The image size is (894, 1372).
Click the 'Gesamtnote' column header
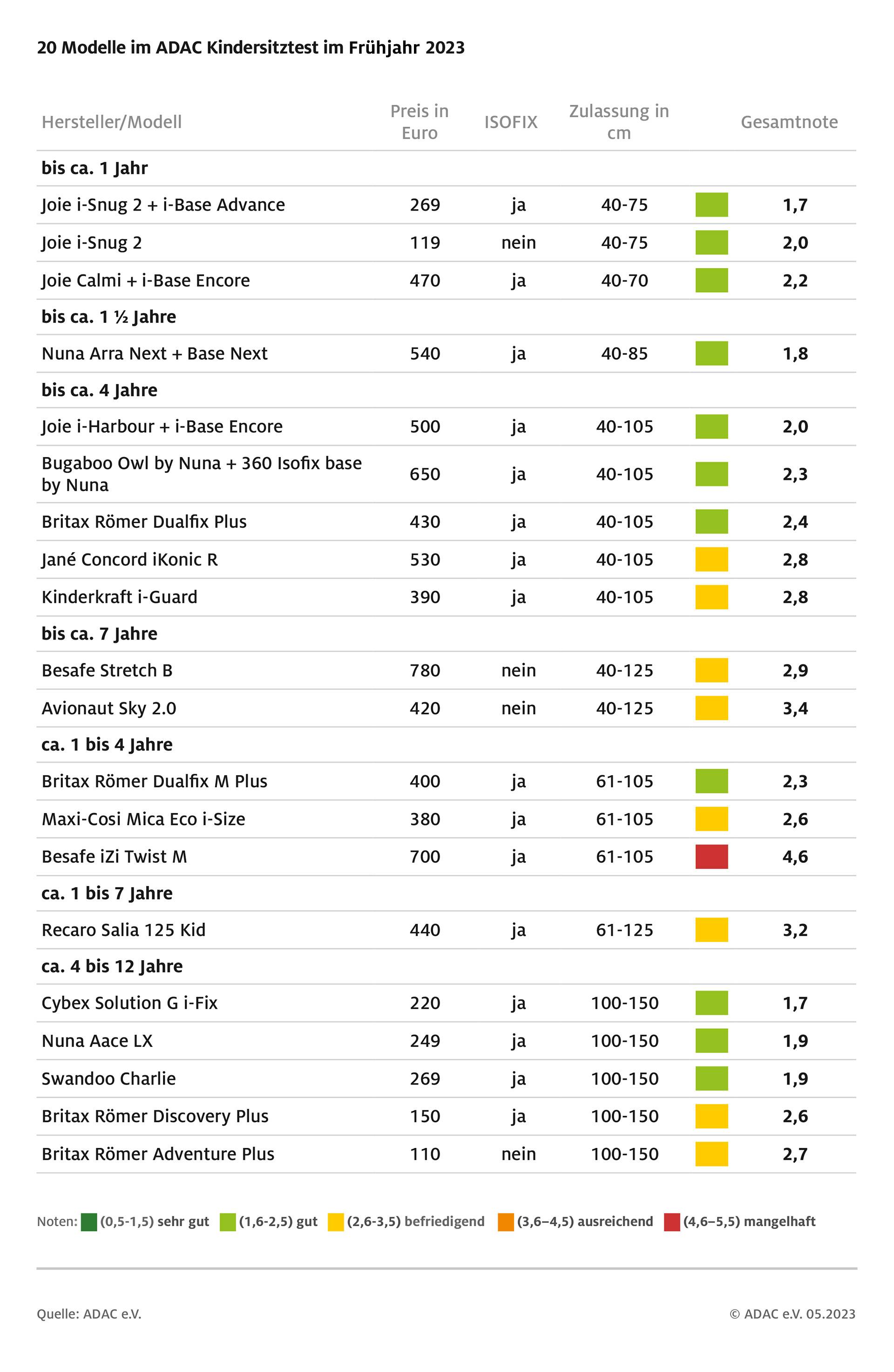789,122
